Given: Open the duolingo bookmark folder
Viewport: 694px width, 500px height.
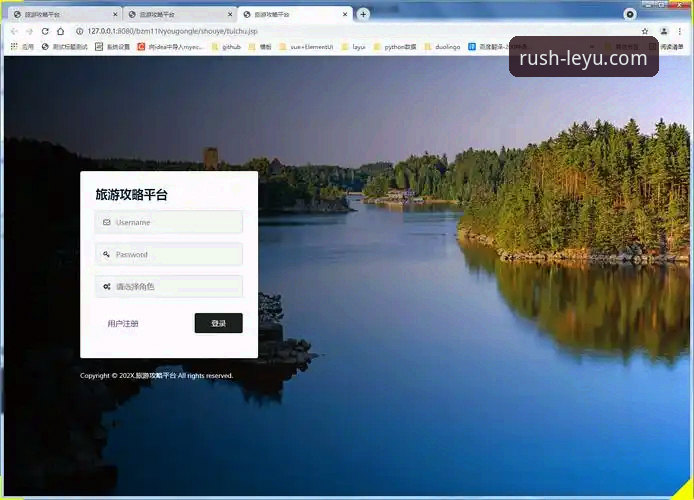Looking at the screenshot, I should pos(442,46).
